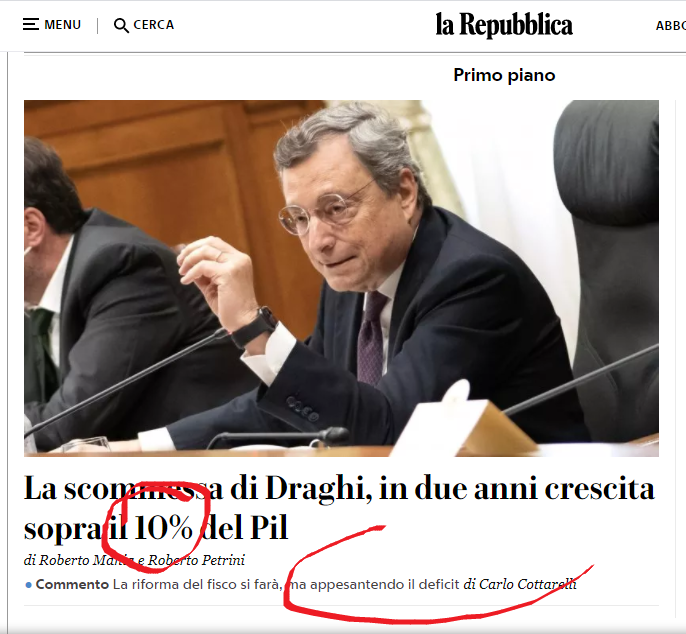The height and width of the screenshot is (634, 686).
Task: Click the magnifying glass search icon
Action: click(x=121, y=25)
